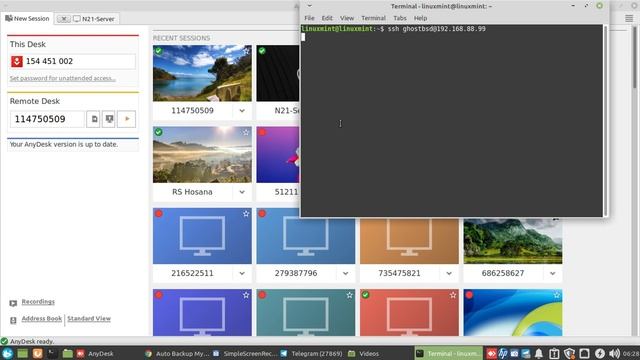Expand dropdown for session 735475821
This screenshot has width=640, height=360.
(449, 273)
